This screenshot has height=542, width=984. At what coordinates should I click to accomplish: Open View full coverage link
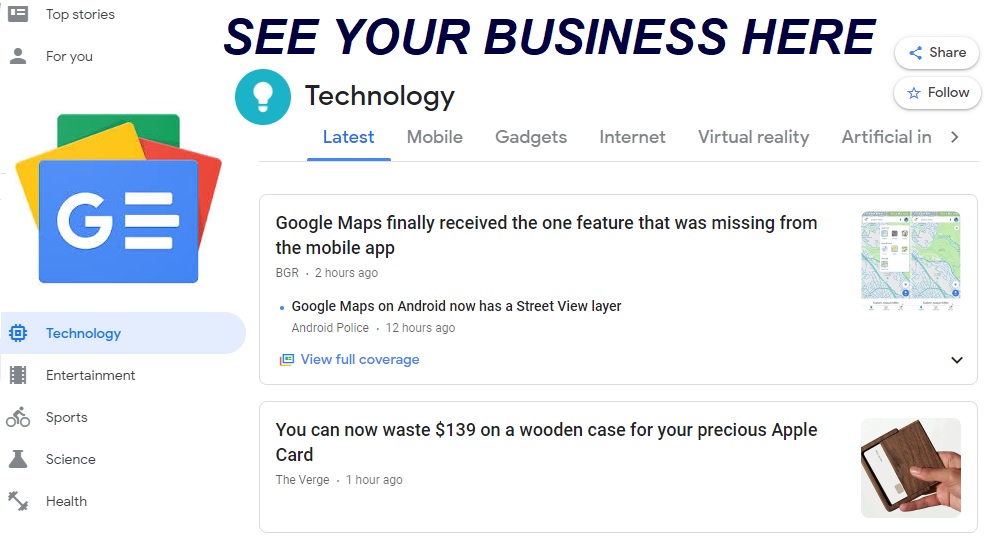[x=360, y=359]
